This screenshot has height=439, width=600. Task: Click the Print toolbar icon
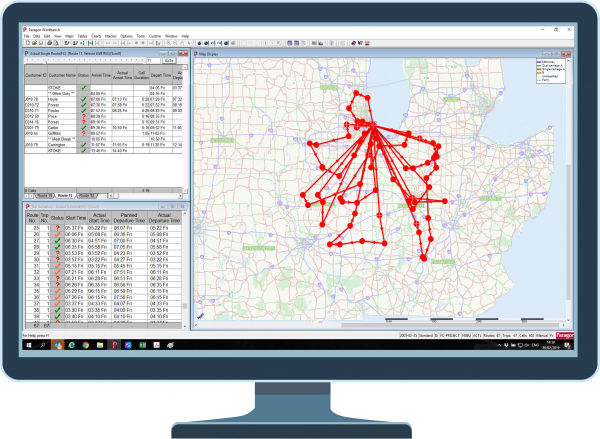click(x=49, y=43)
